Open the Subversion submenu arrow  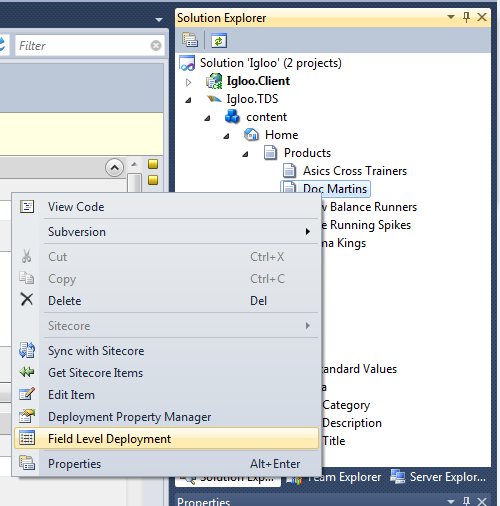click(308, 231)
